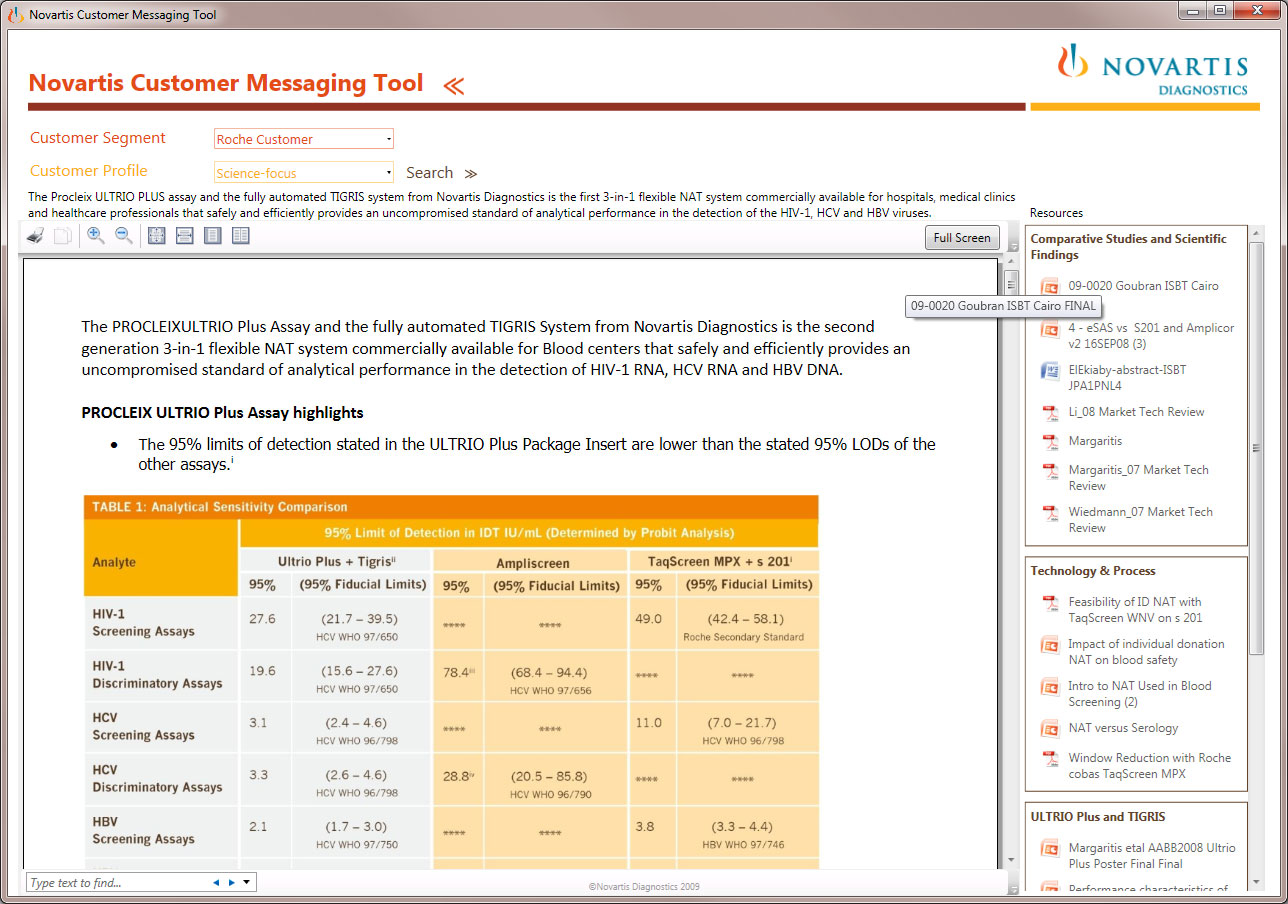Image resolution: width=1288 pixels, height=904 pixels.
Task: Click the PDF icon for Margaritis_07 Market Tech Review
Action: (1050, 471)
